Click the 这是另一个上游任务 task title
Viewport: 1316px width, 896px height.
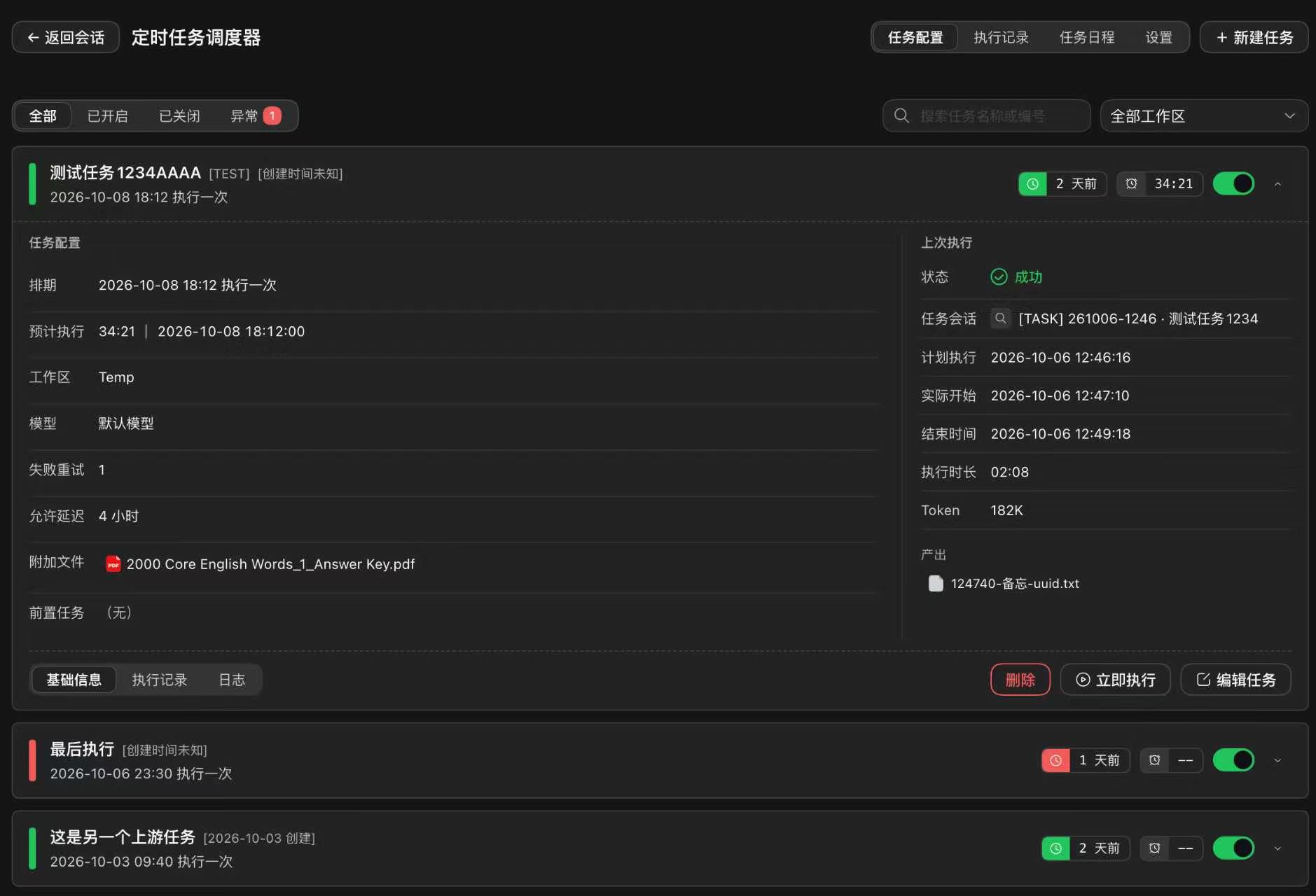(x=123, y=837)
